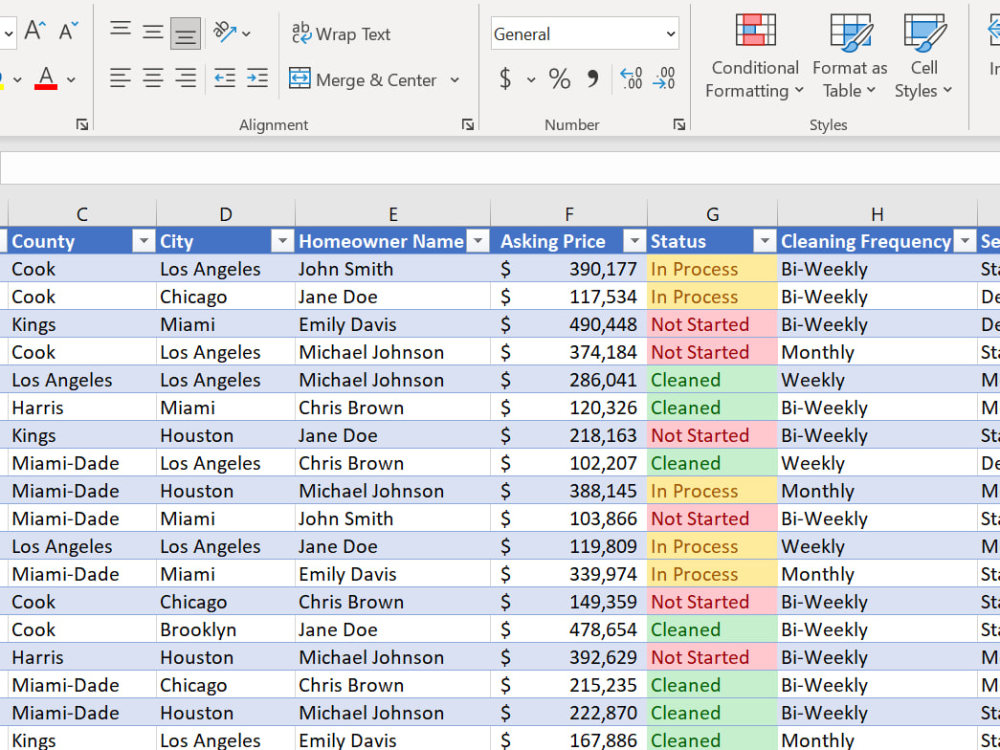Open the orientation dropdown arrow
Viewport: 1000px width, 750px height.
pyautogui.click(x=246, y=33)
